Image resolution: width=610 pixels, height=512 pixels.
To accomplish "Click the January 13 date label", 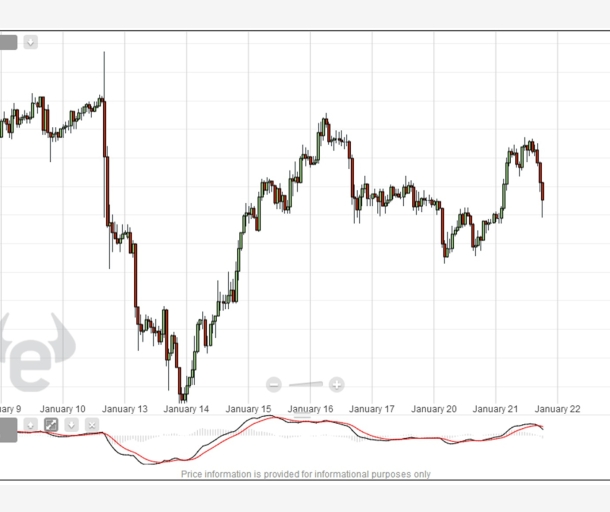I will (124, 409).
